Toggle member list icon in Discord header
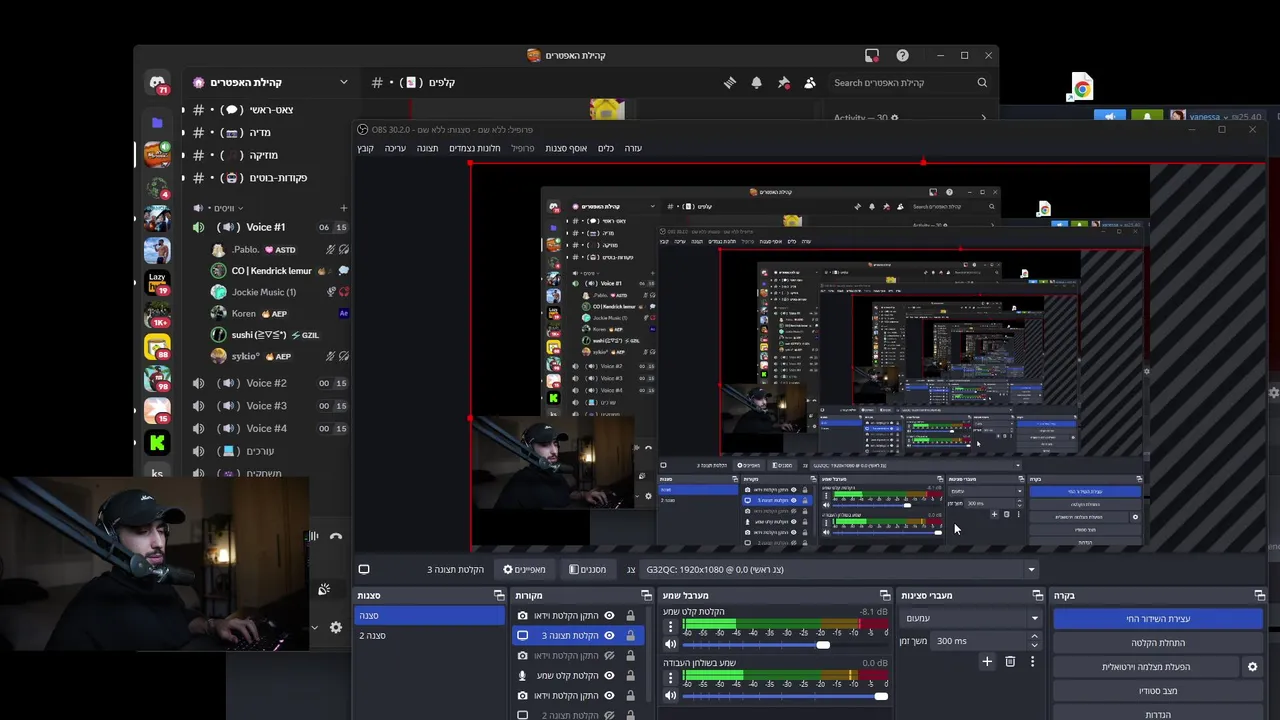This screenshot has width=1280, height=720. click(x=810, y=83)
